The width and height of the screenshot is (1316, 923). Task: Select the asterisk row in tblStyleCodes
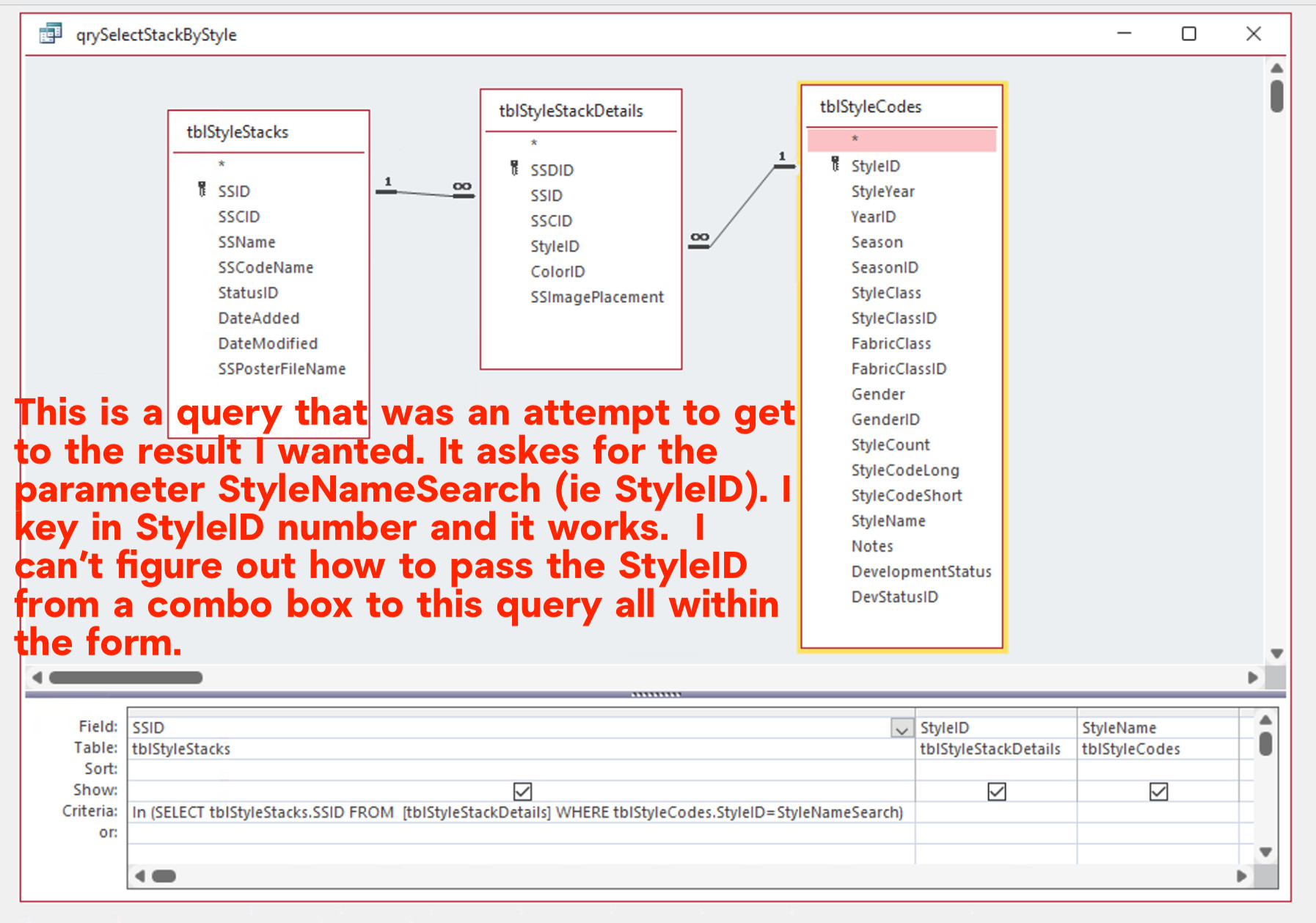click(x=902, y=139)
